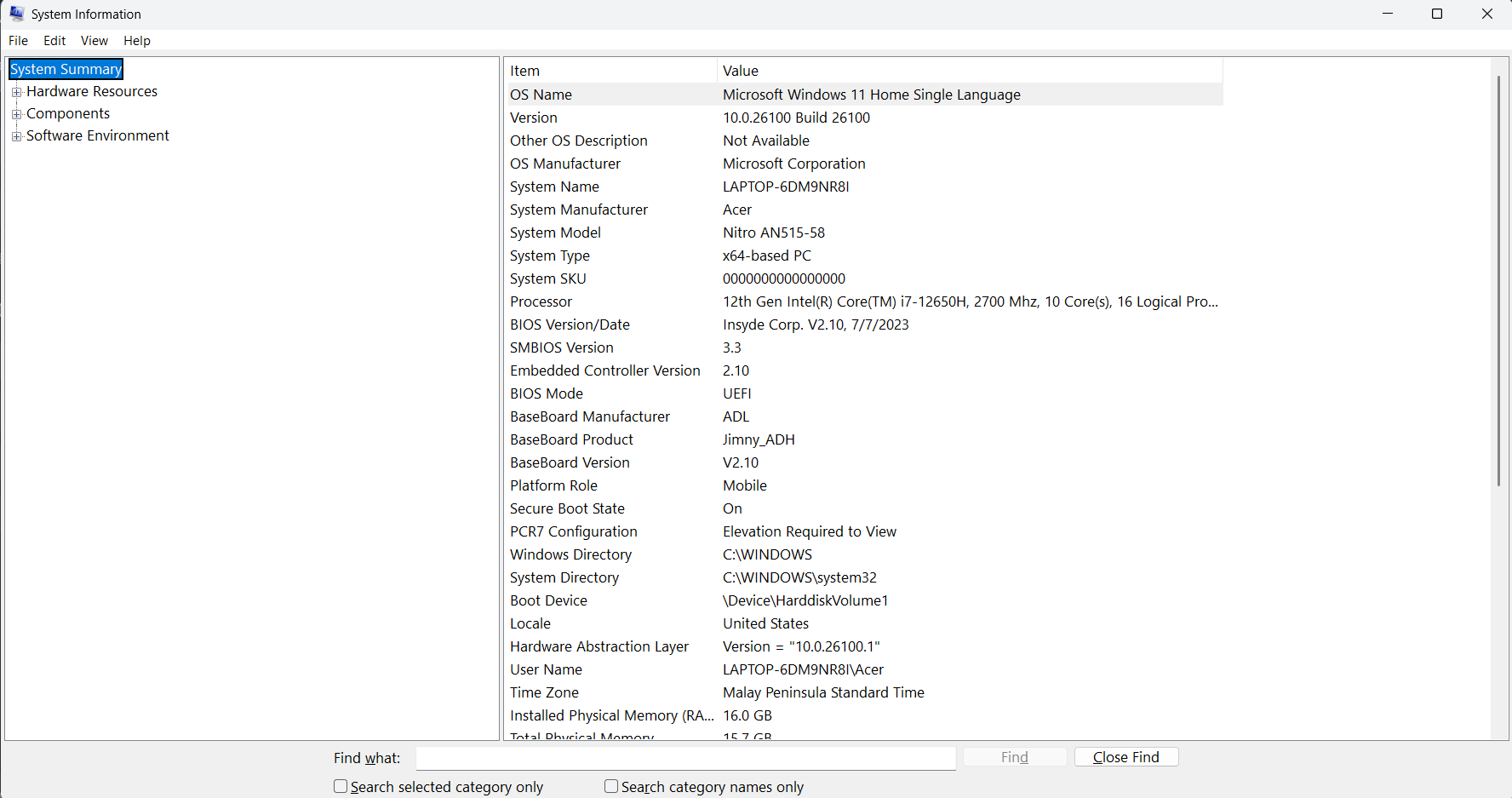
Task: Tick Search category names only checkbox
Action: pos(611,786)
